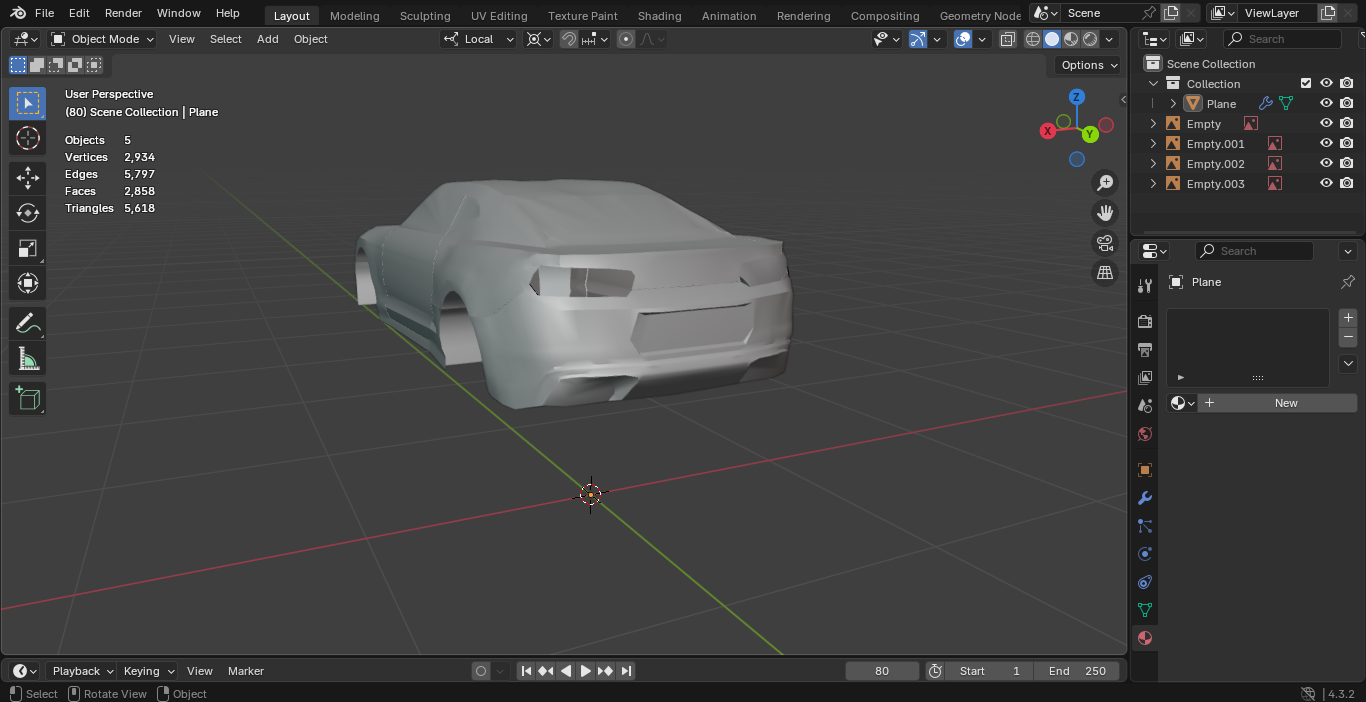Switch to wireframe viewport shading
Image resolution: width=1366 pixels, height=702 pixels.
[1033, 39]
